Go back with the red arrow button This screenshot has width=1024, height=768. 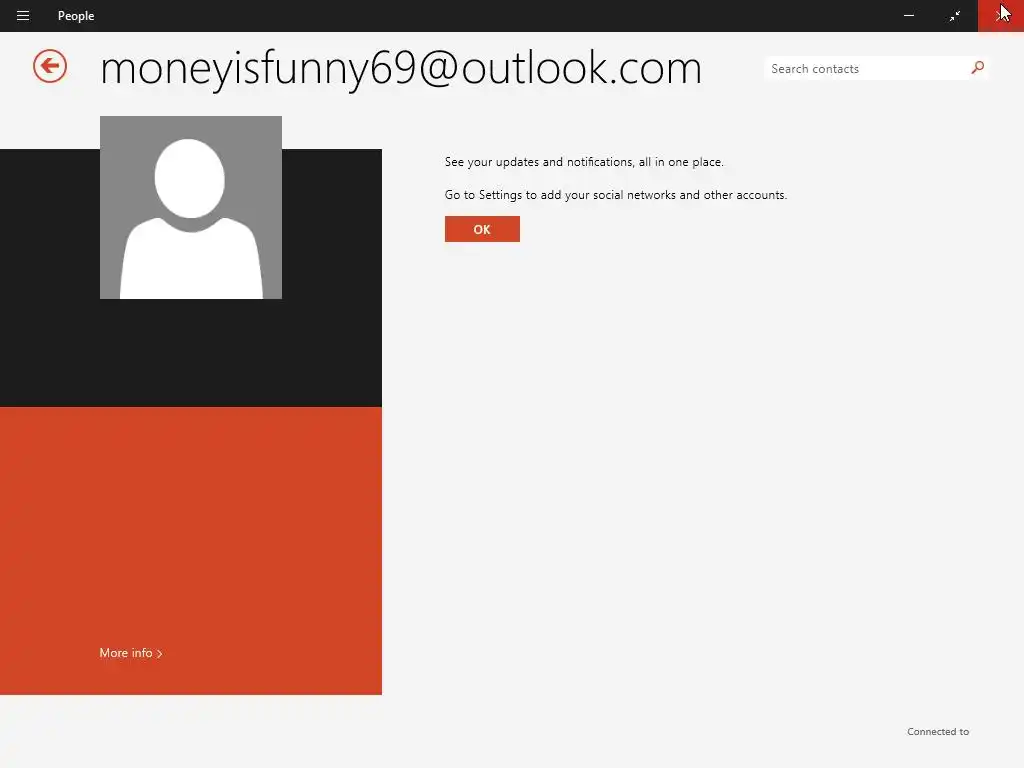click(x=50, y=66)
